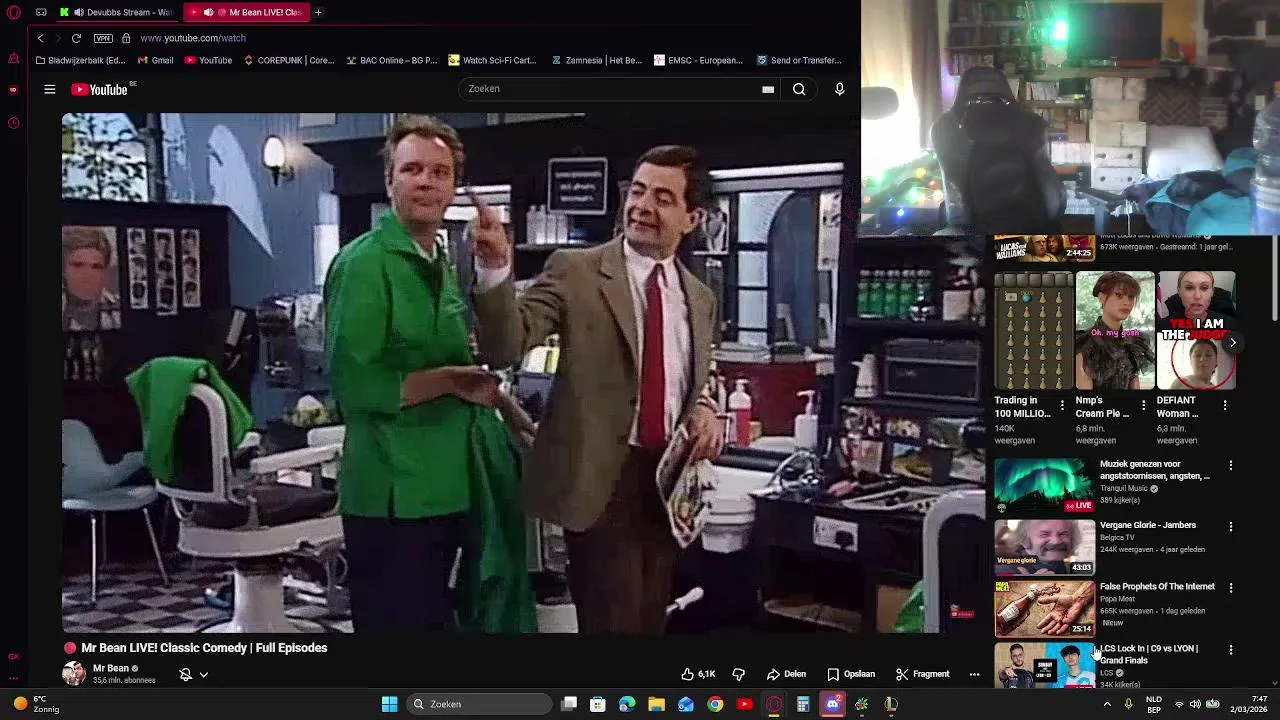
Task: Save the video with Opslaan
Action: coord(851,674)
